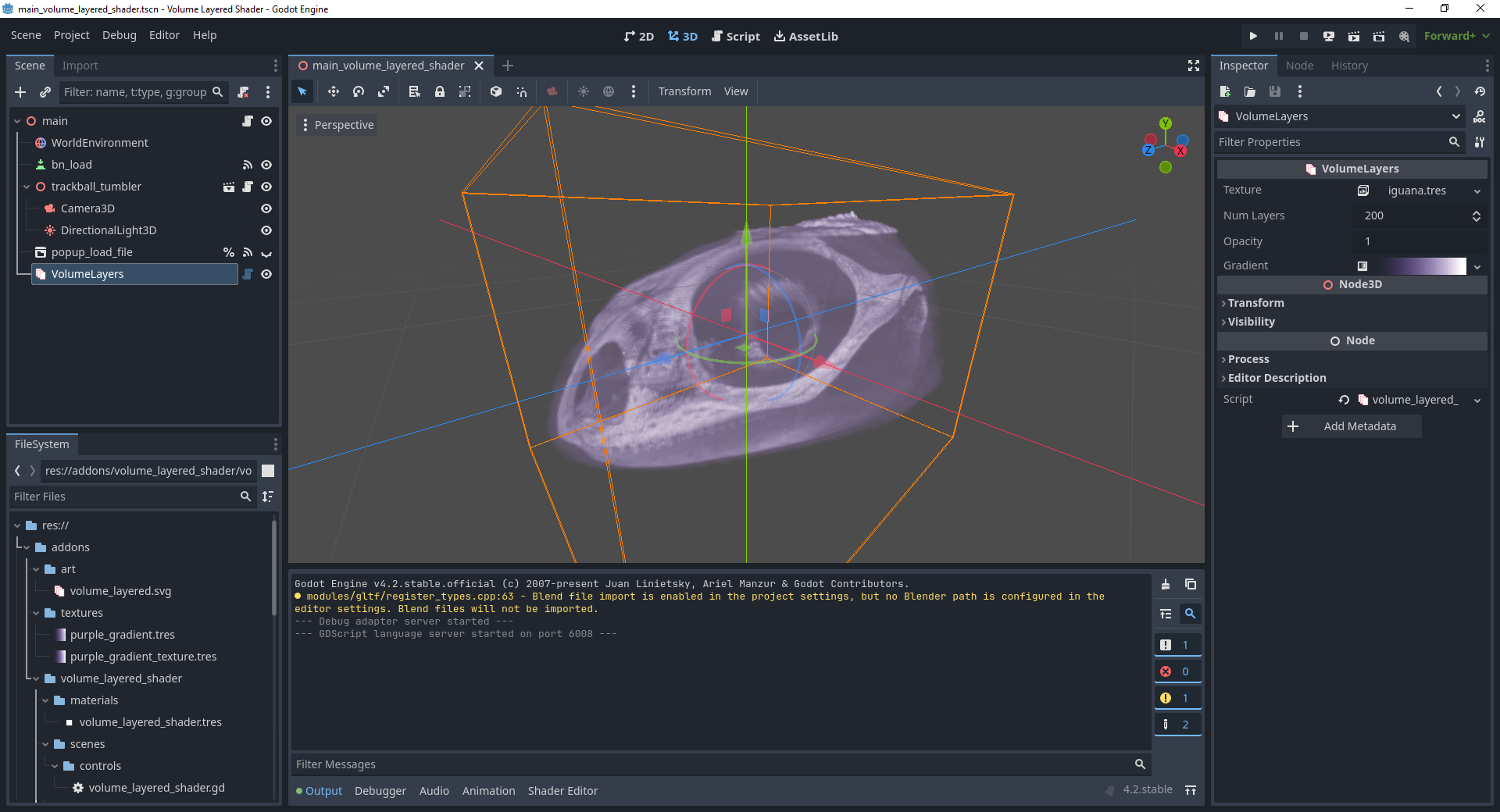Toggle split mode in FileSystem
1500x812 pixels.
point(268,471)
